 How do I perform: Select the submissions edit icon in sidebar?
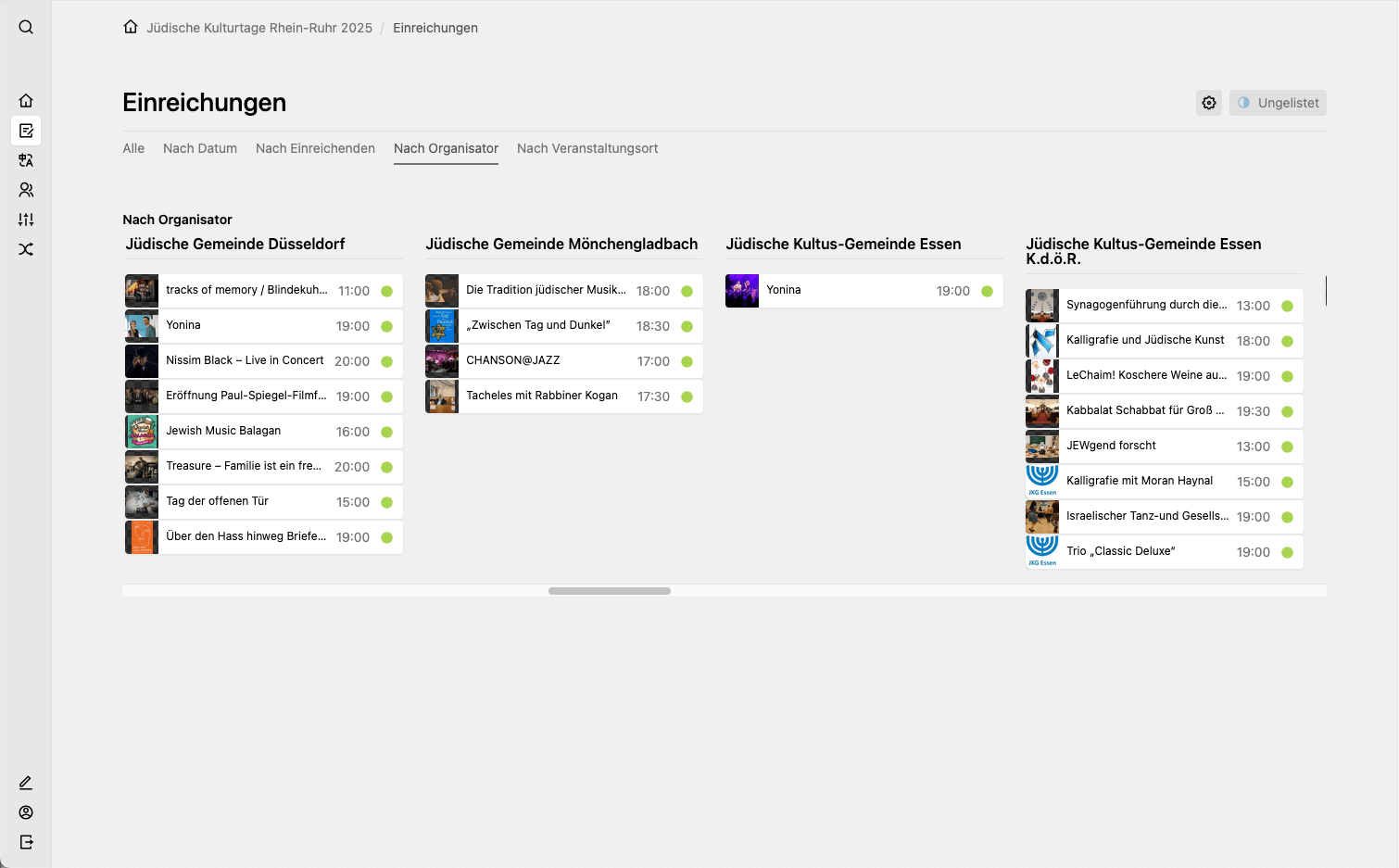click(x=26, y=131)
